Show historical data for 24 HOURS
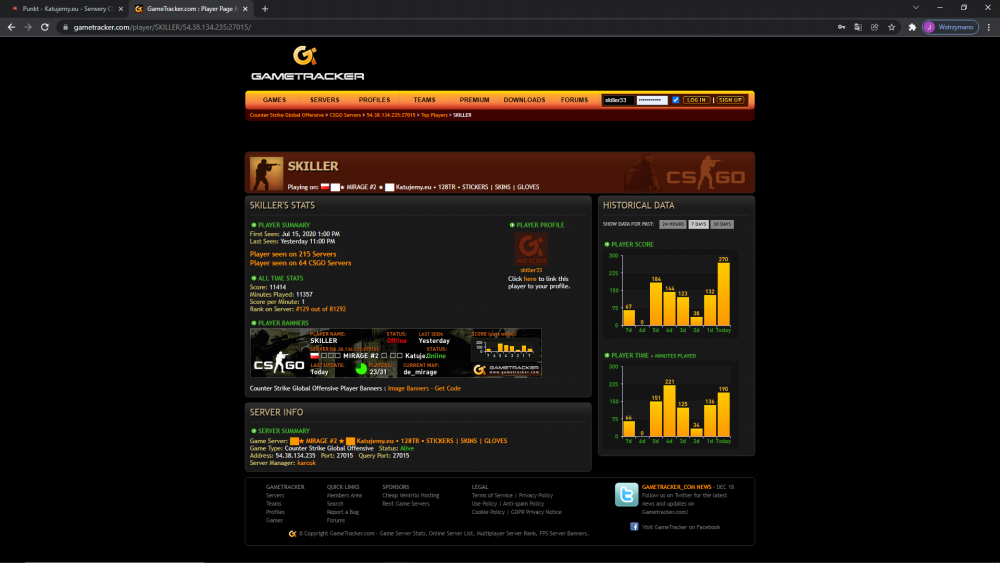 coord(673,224)
